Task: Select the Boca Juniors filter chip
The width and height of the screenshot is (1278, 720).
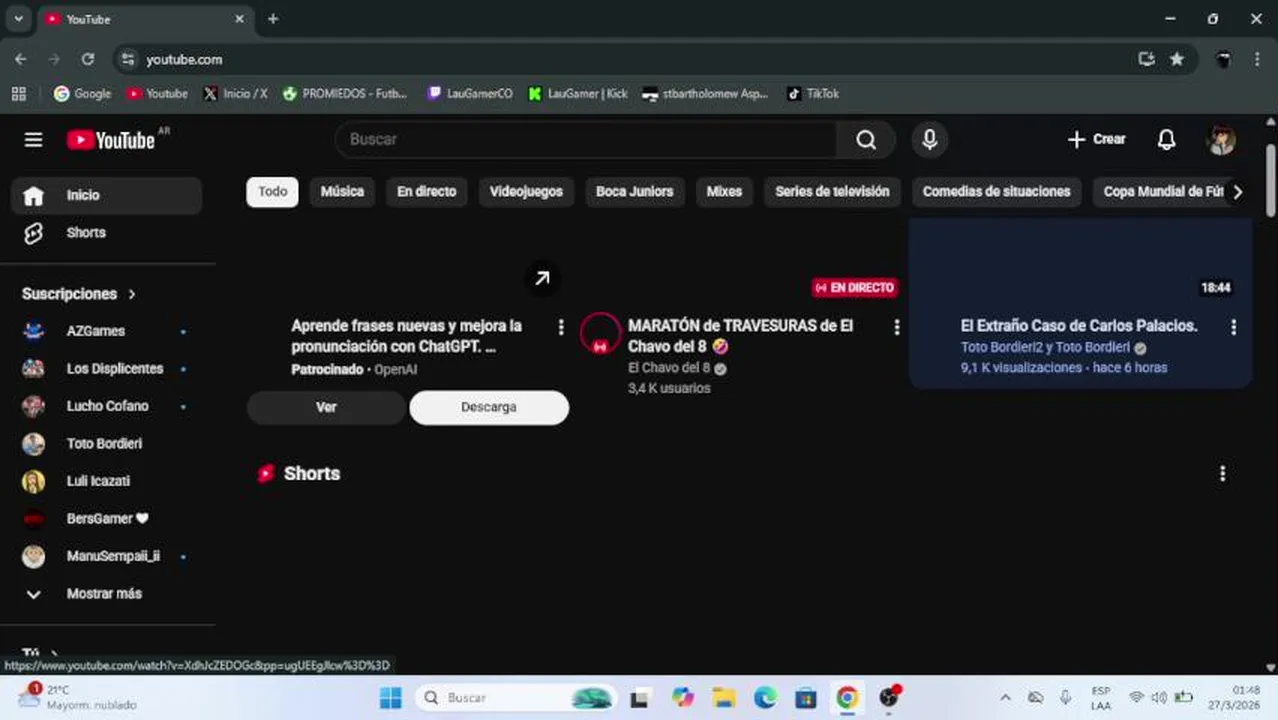Action: [634, 192]
